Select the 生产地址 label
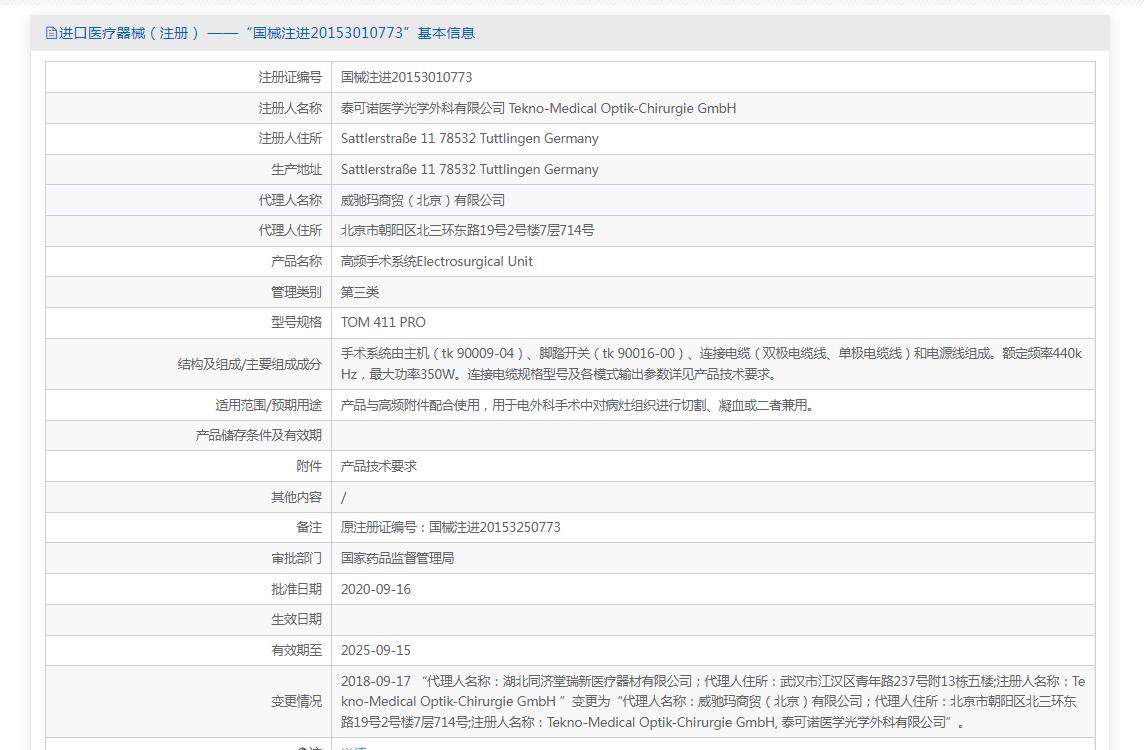This screenshot has height=750, width=1144. [296, 169]
